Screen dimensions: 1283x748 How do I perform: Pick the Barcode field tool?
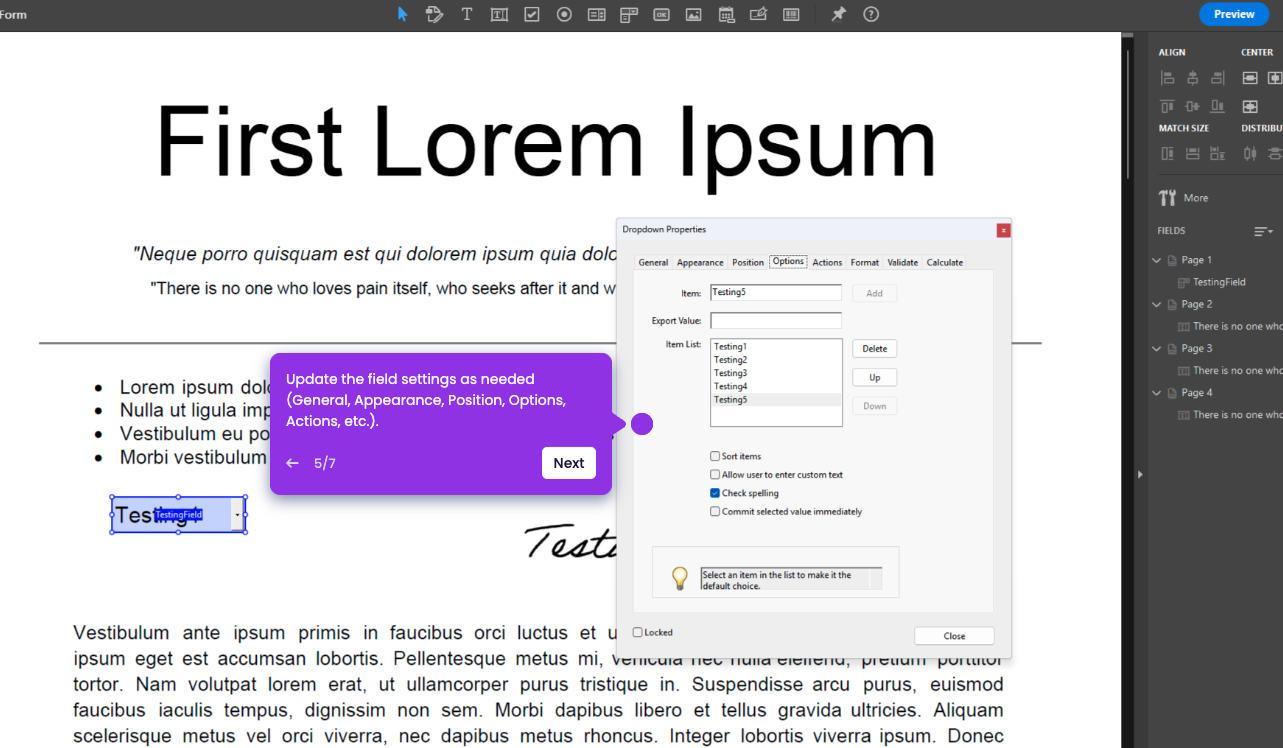[791, 14]
